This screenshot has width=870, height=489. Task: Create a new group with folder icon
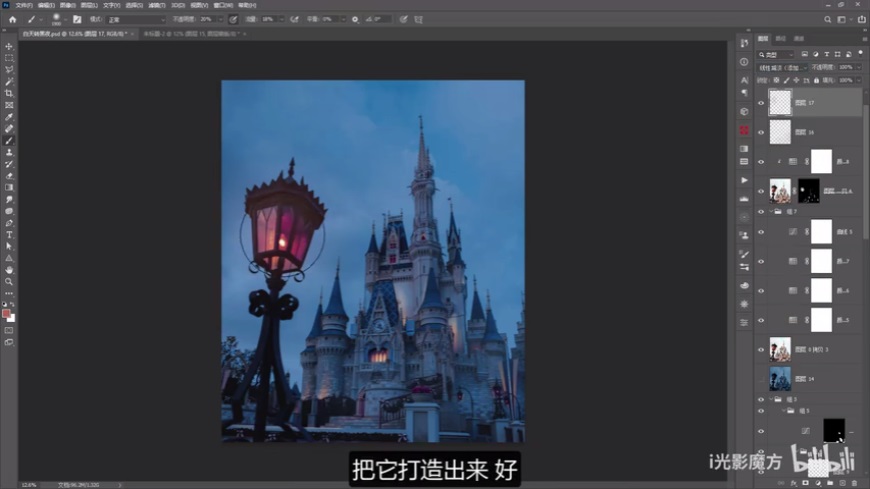830,483
